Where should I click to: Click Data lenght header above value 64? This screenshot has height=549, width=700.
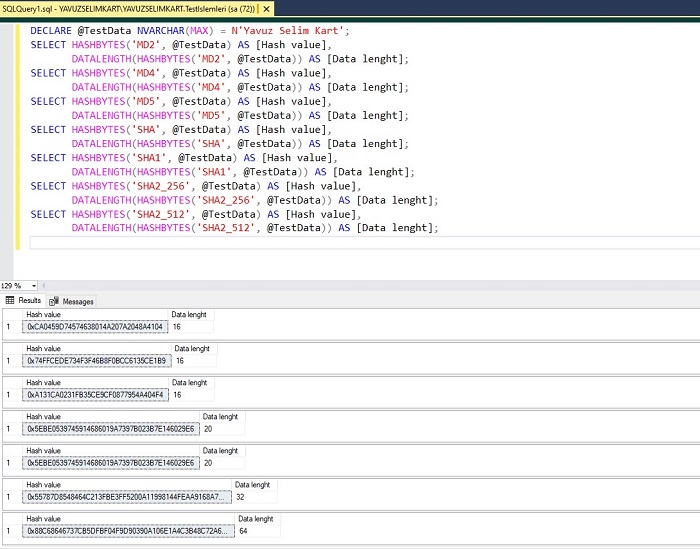(258, 519)
